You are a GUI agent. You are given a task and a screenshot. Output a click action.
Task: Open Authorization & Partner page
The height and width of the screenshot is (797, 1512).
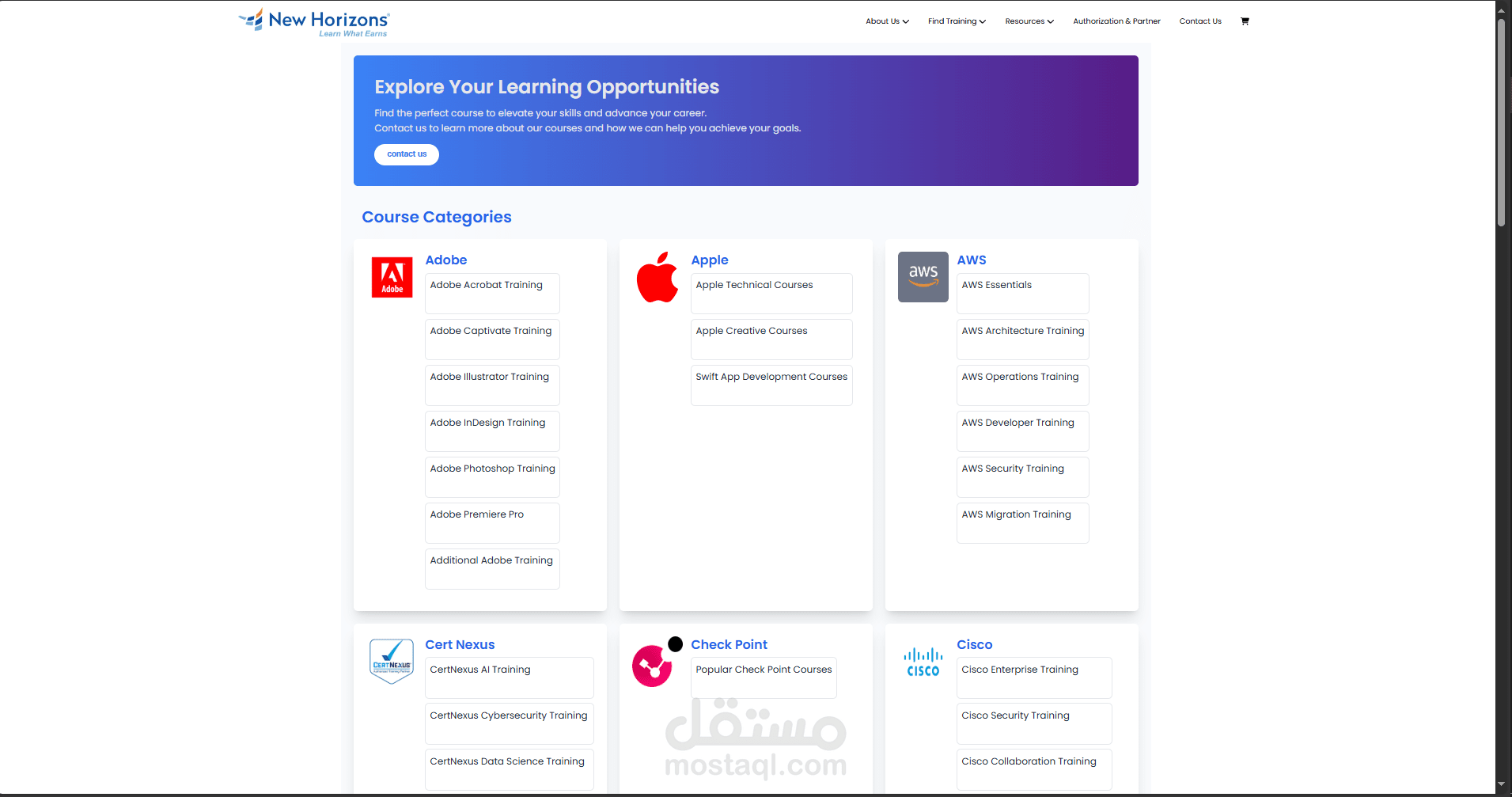pos(1116,21)
